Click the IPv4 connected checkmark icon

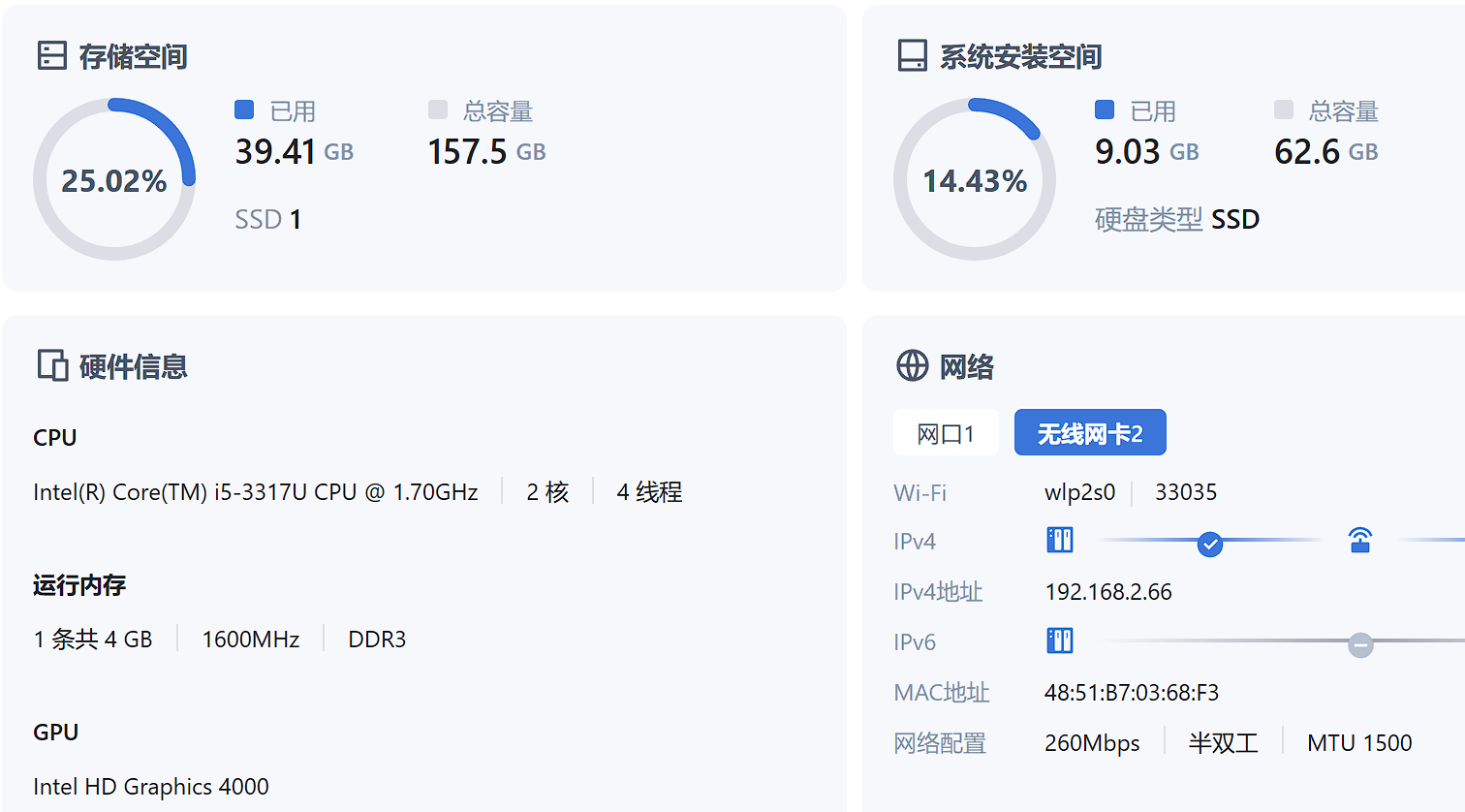click(1209, 545)
